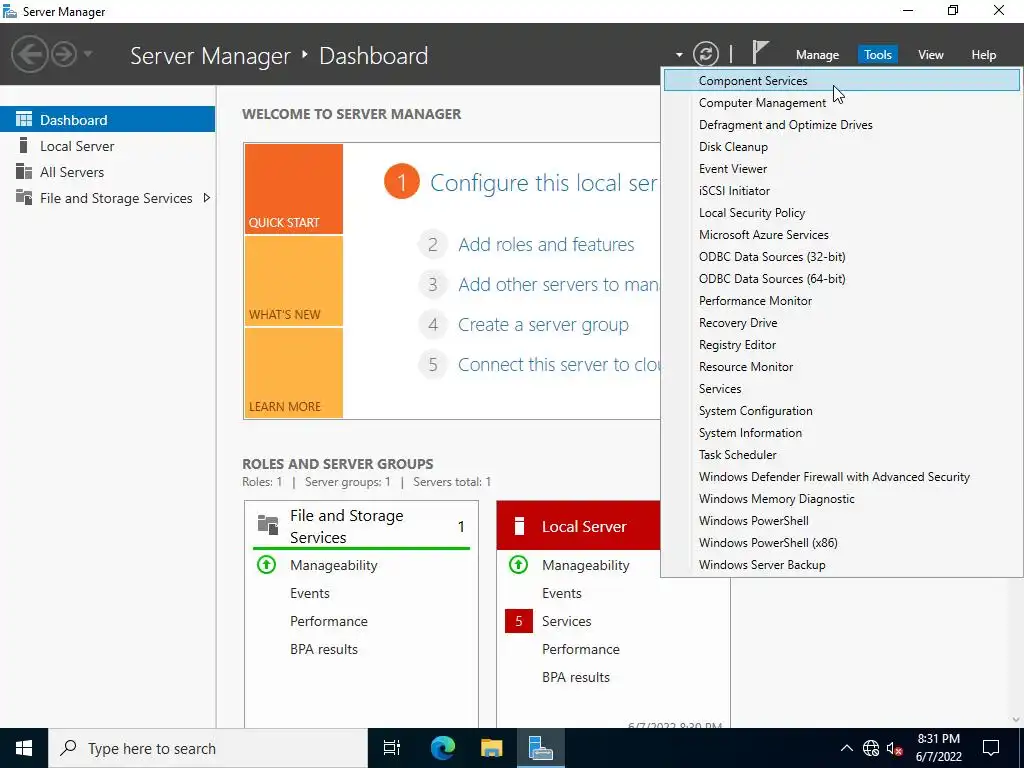Click the Windows Start button
The width and height of the screenshot is (1024, 768).
pyautogui.click(x=24, y=748)
